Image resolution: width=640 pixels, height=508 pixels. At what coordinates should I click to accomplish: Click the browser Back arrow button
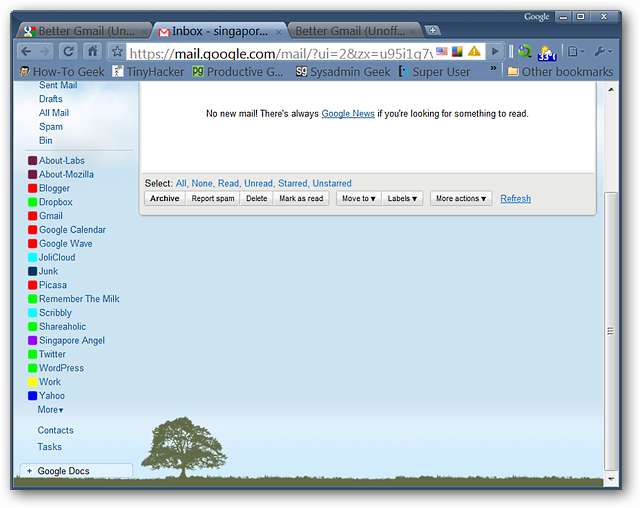(26, 51)
